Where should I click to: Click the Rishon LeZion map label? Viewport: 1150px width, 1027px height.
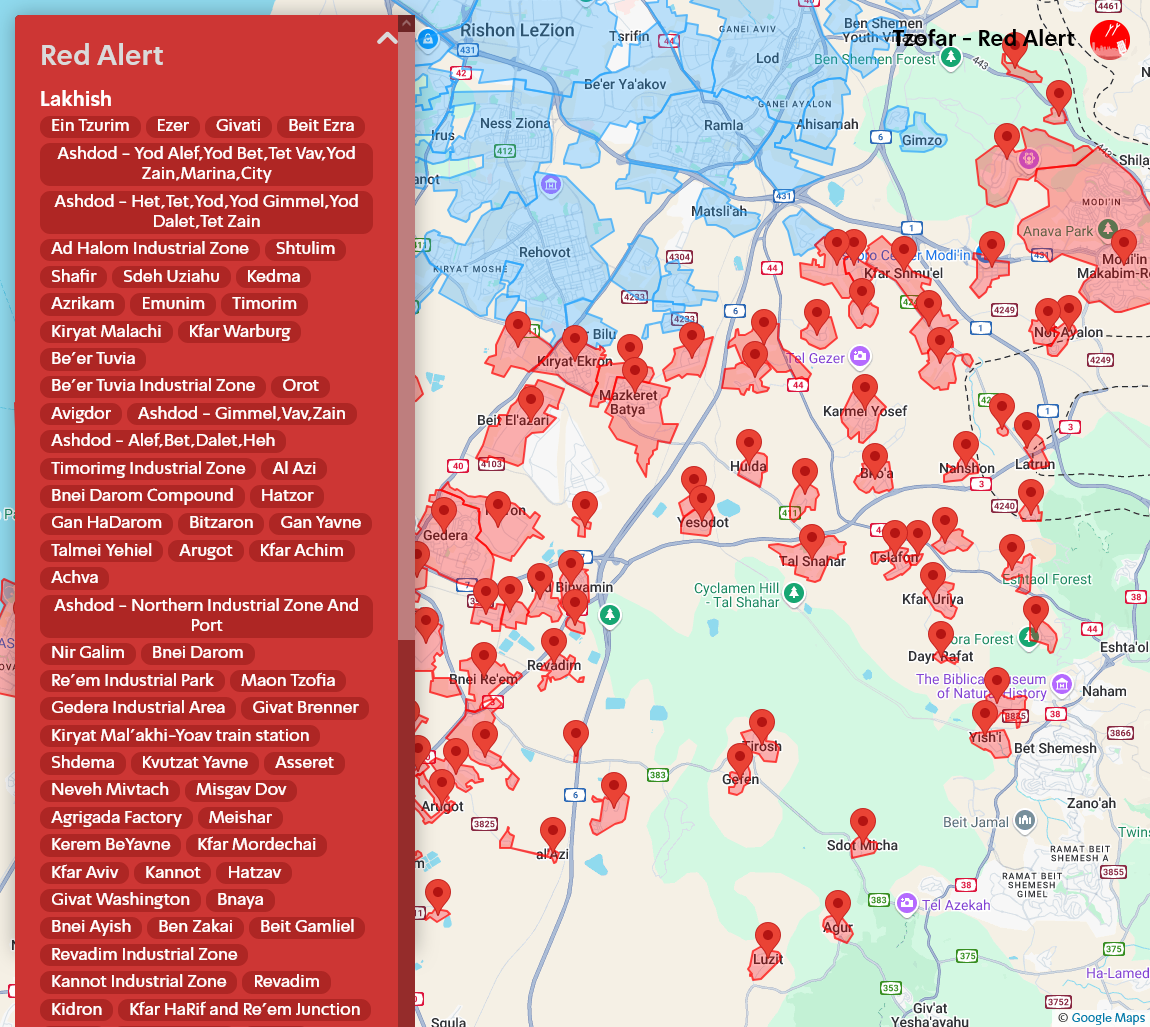click(517, 31)
